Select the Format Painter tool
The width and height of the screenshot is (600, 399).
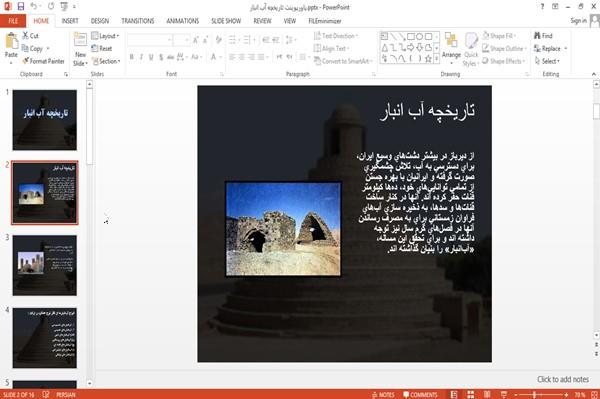point(43,61)
